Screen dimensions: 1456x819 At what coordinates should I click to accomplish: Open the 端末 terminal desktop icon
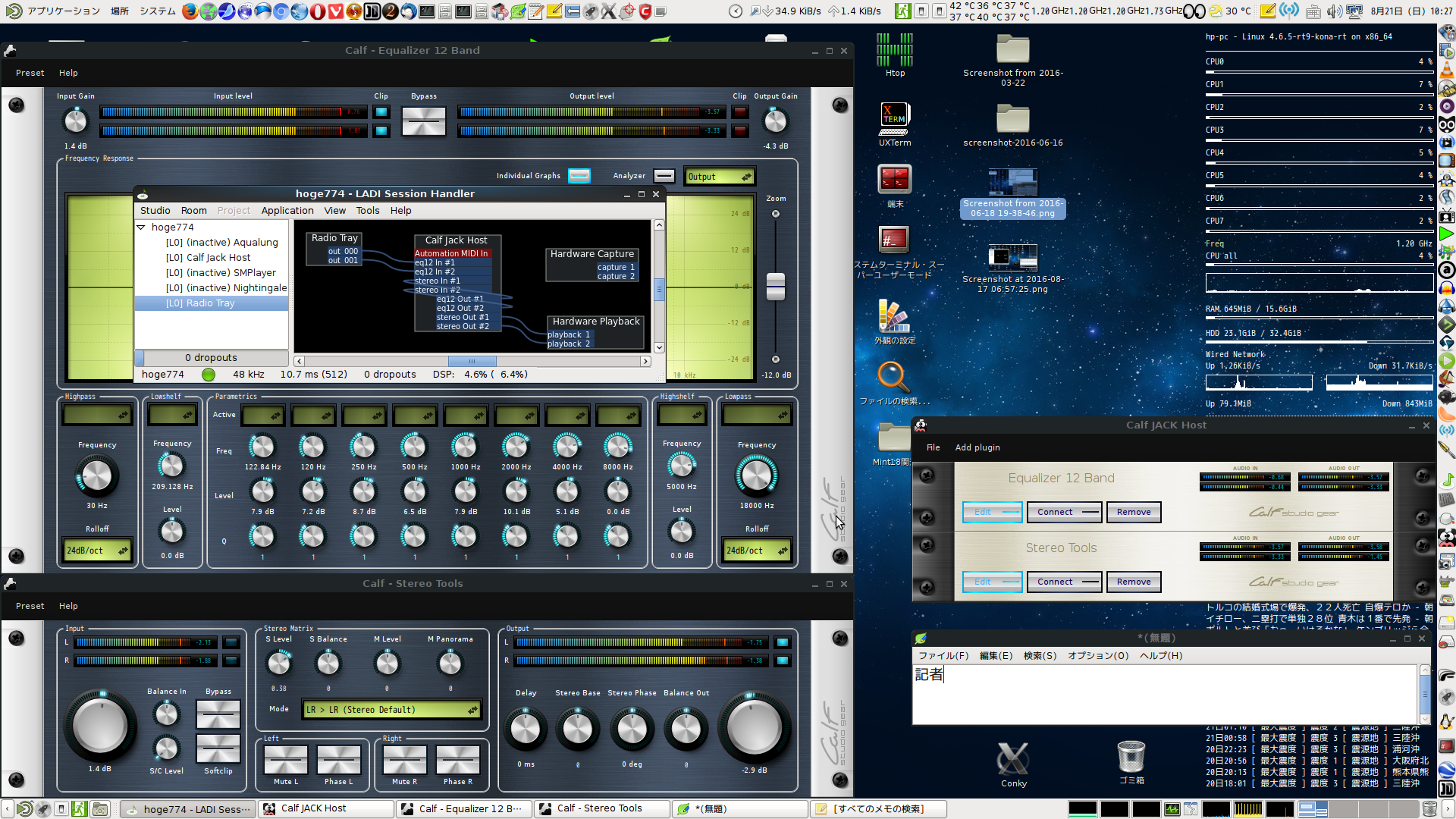(895, 186)
